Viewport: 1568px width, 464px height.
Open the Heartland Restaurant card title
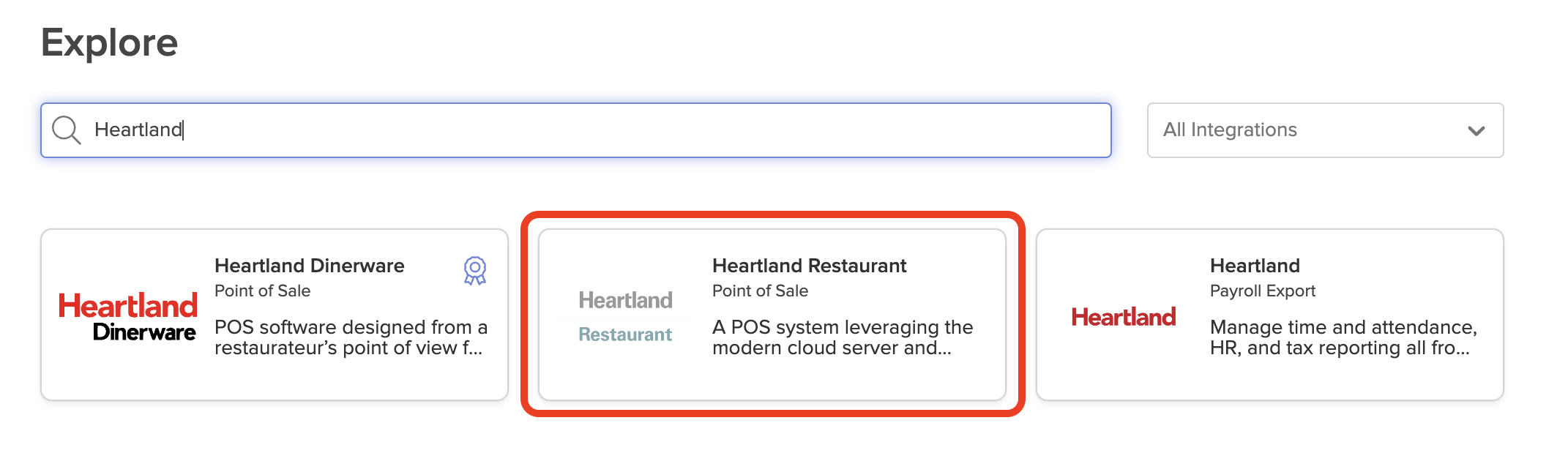click(809, 266)
